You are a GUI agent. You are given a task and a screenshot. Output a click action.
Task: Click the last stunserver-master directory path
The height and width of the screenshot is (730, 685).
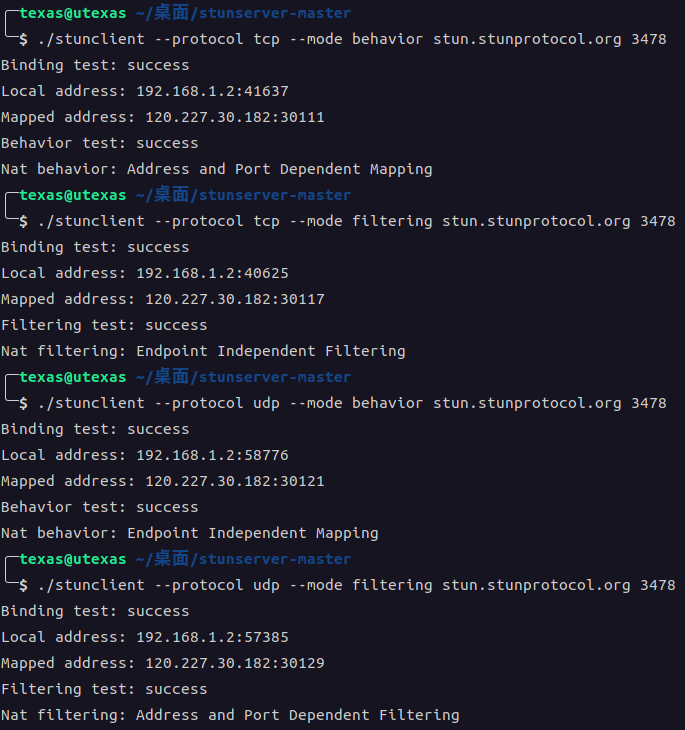243,559
